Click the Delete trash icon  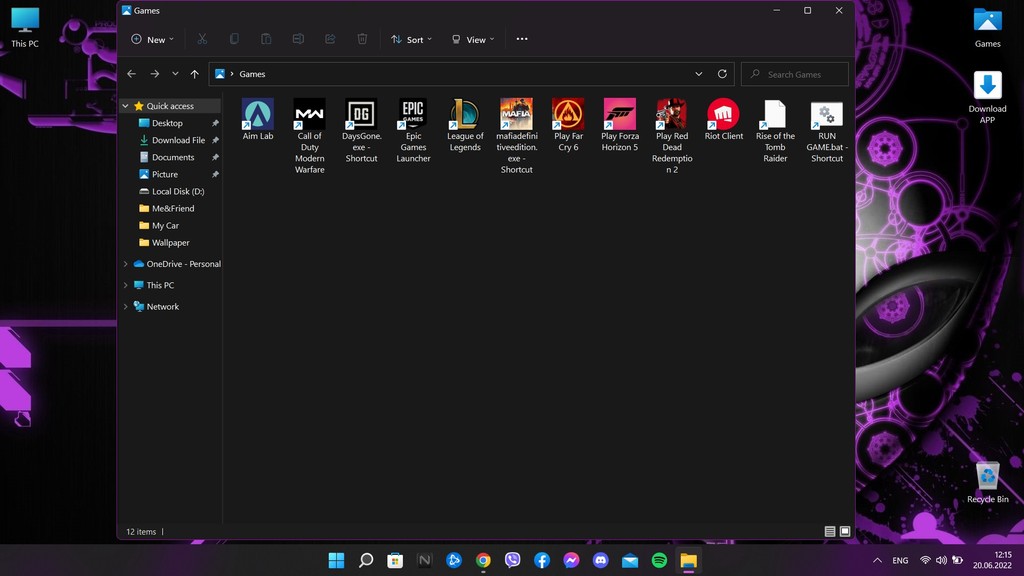[362, 39]
